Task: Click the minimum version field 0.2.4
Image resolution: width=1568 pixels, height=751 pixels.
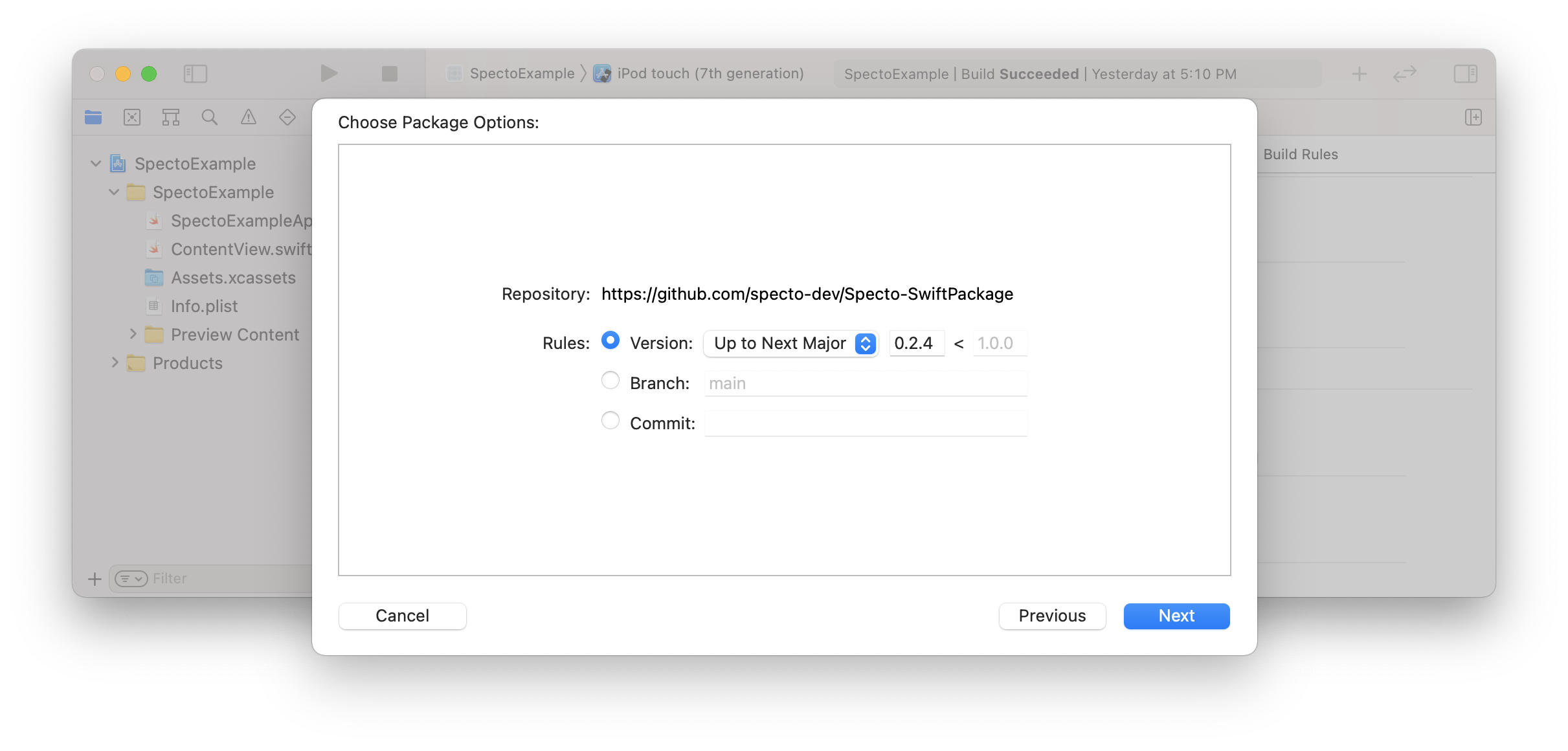Action: coord(917,343)
